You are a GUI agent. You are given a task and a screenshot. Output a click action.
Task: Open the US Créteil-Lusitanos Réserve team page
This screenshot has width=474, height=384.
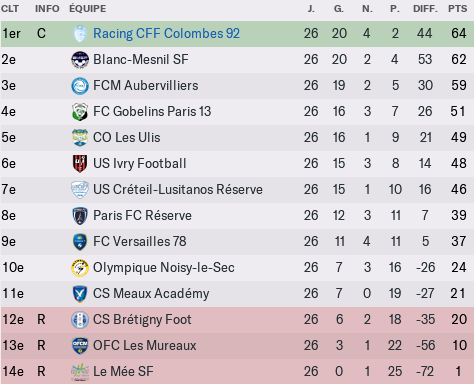click(178, 189)
